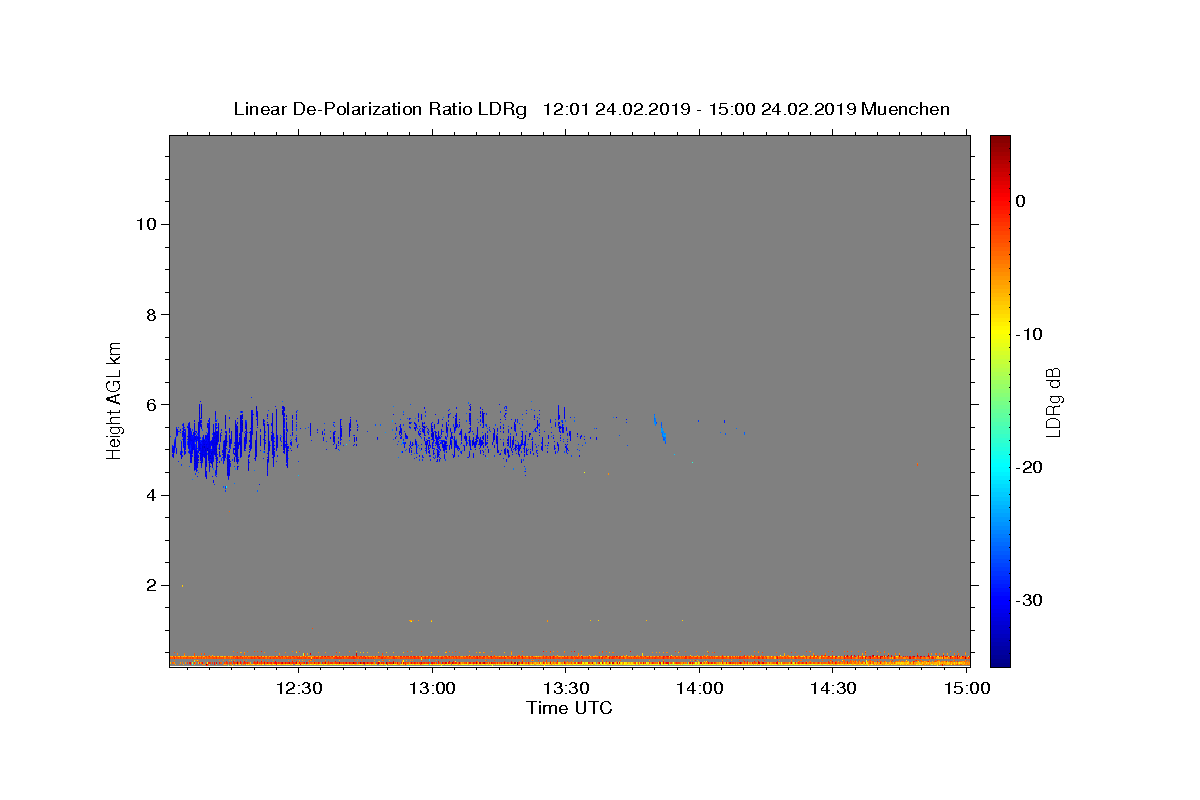1200x800 pixels.
Task: Click the height tick label 4
Action: tap(151, 495)
